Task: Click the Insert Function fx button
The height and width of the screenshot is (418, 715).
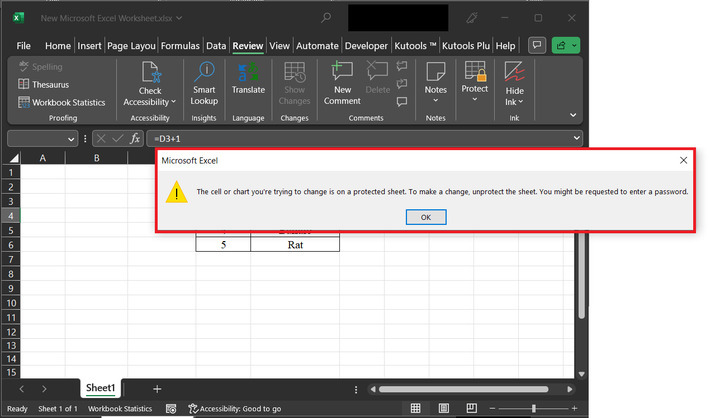Action: (135, 139)
